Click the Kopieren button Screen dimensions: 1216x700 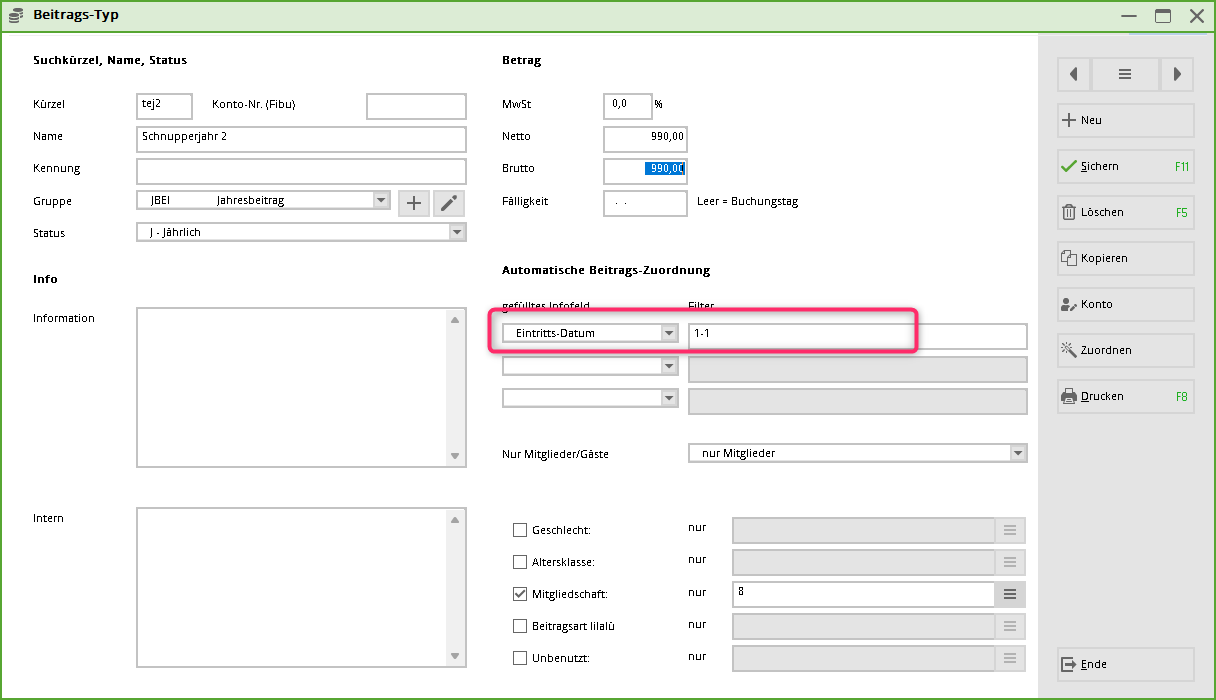(x=1125, y=258)
